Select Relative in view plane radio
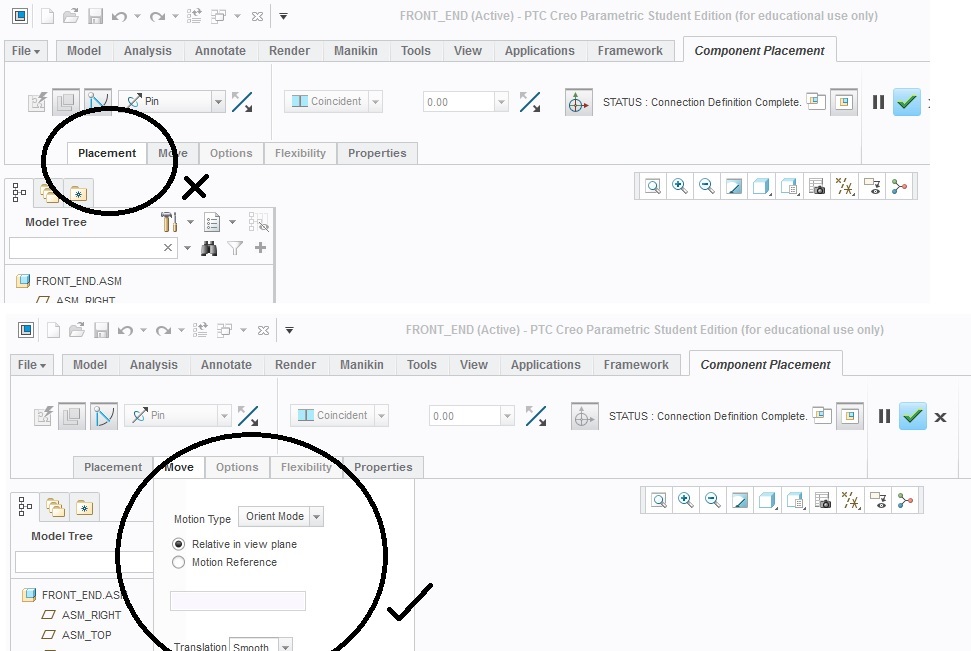The width and height of the screenshot is (971, 651). [178, 544]
